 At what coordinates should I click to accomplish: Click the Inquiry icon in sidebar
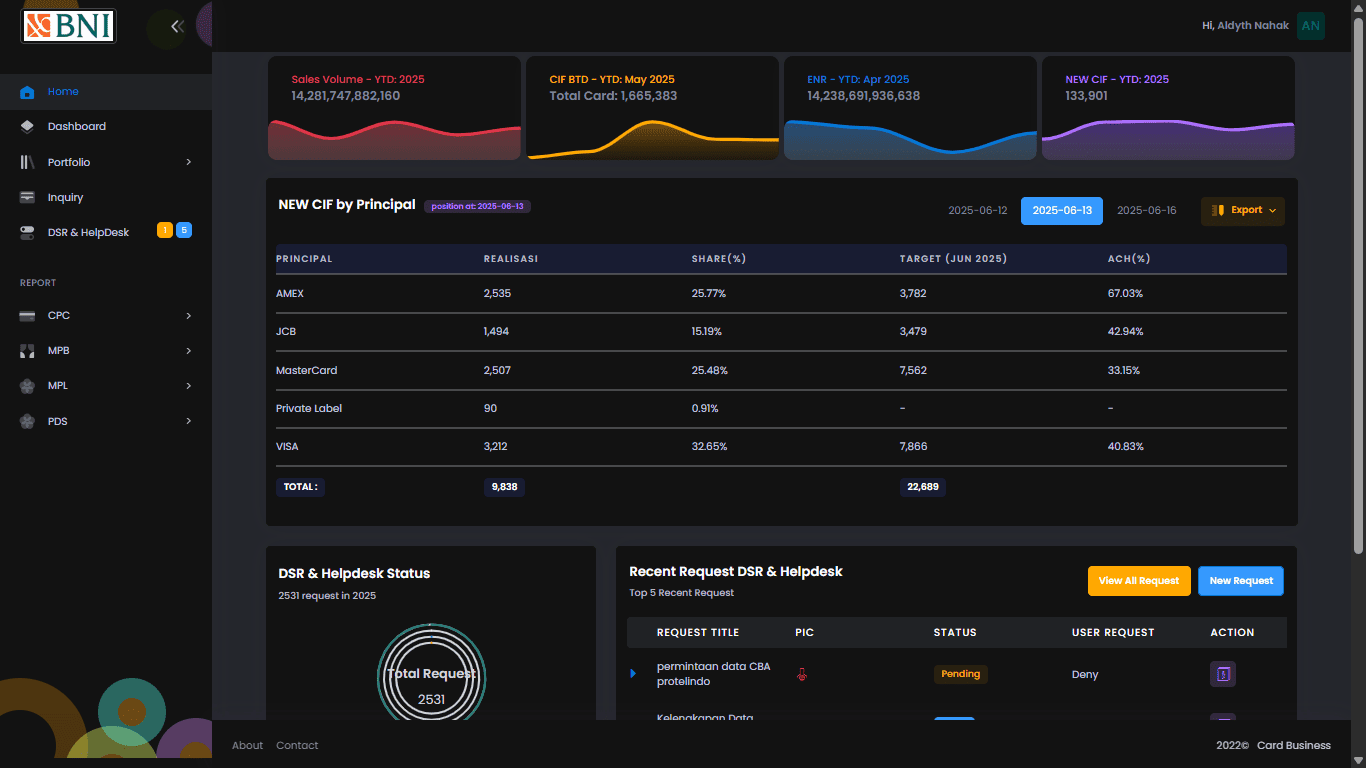pyautogui.click(x=27, y=197)
